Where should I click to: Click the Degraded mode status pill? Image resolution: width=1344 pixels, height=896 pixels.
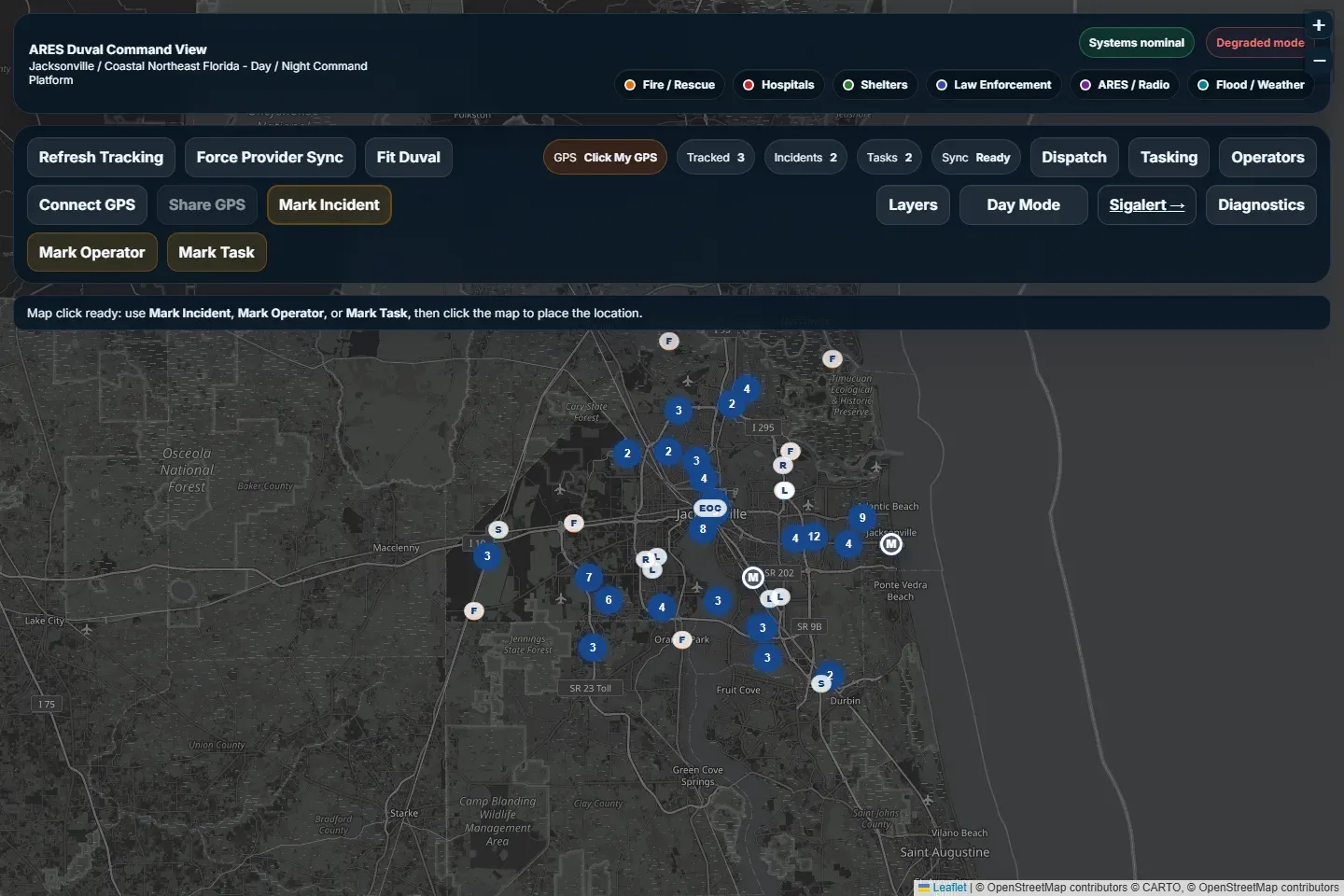click(1260, 43)
